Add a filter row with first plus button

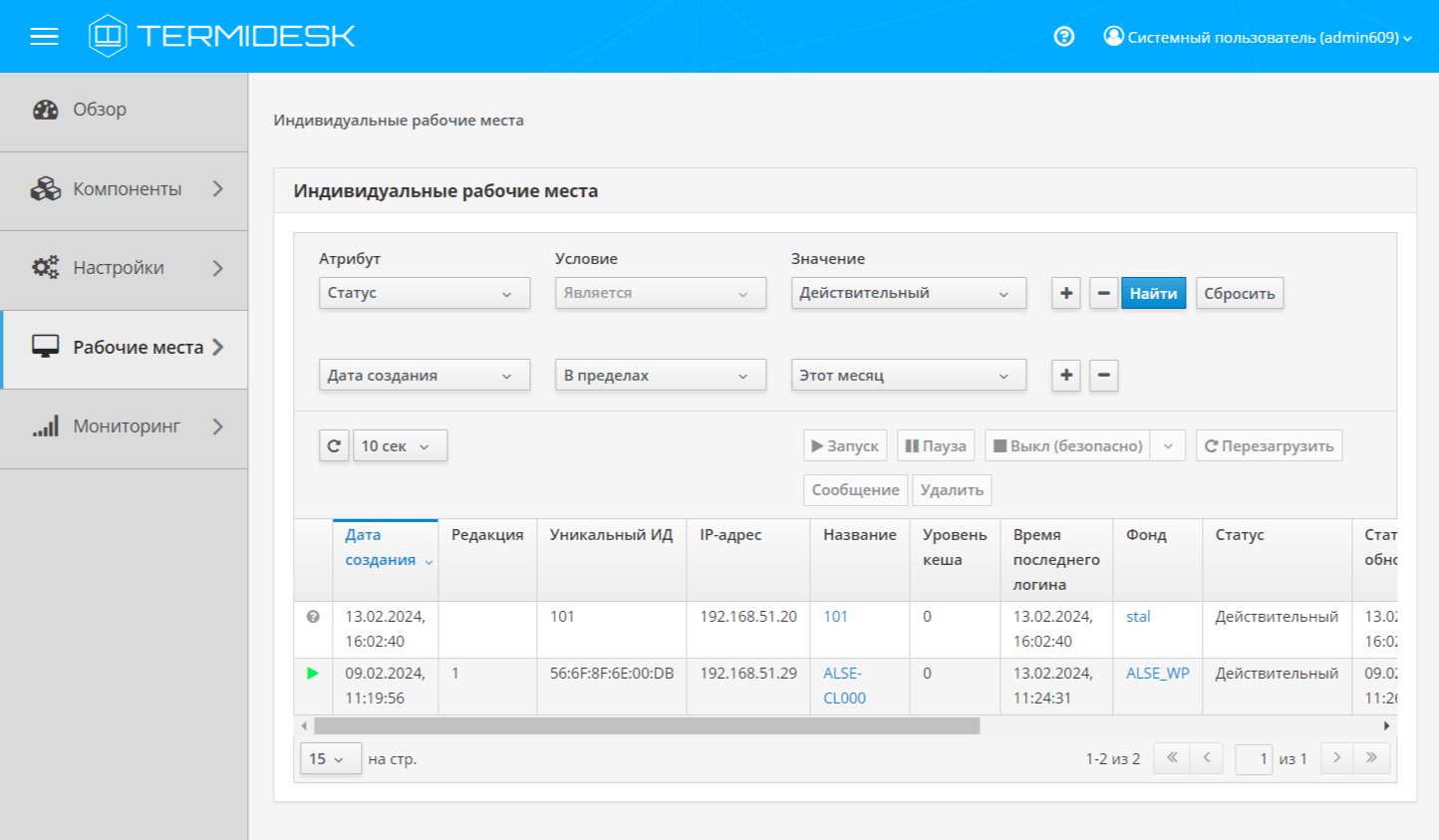coord(1065,293)
